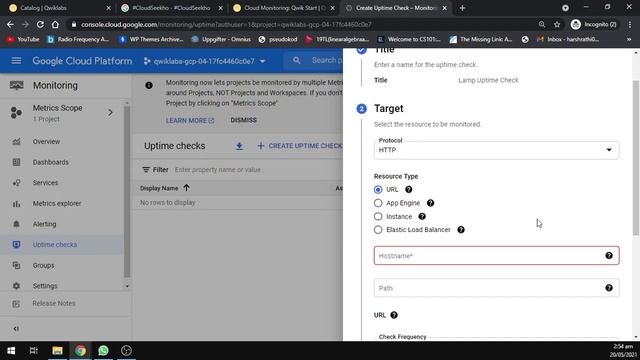Viewport: 640px width, 360px height.
Task: Click the Monitoring header icon
Action: point(16,85)
